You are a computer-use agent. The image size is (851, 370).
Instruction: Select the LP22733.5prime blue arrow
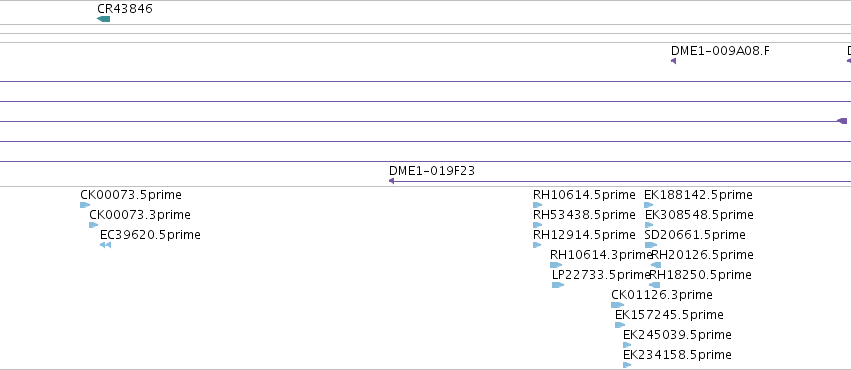tap(558, 285)
